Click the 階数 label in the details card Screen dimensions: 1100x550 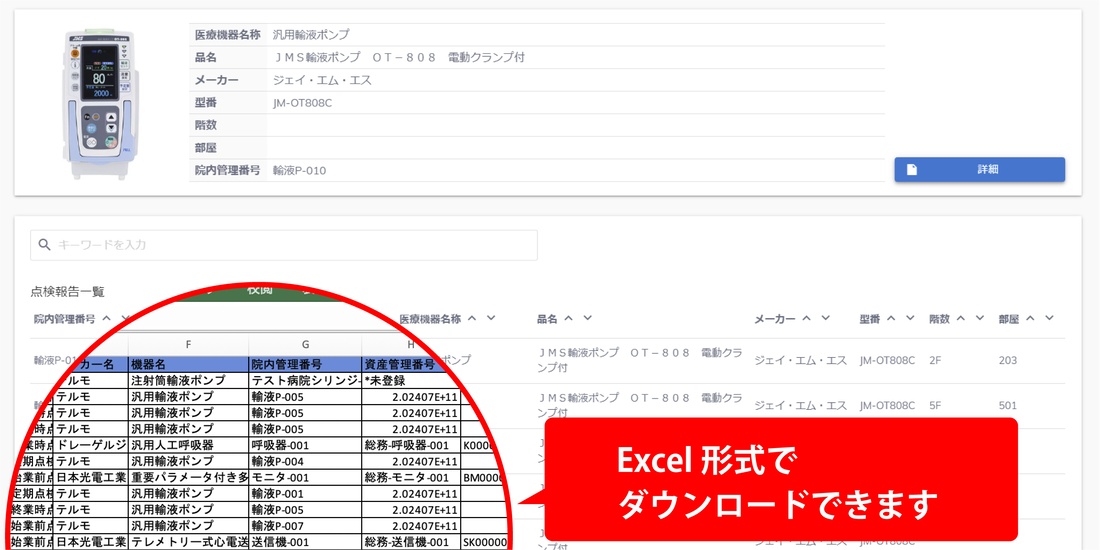(x=206, y=125)
